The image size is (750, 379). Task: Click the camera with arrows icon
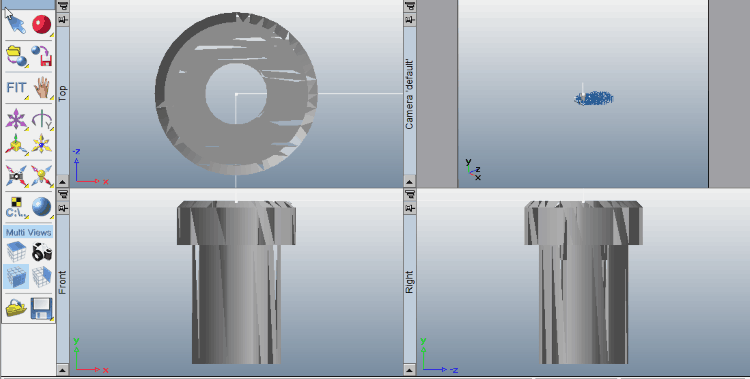[16, 176]
